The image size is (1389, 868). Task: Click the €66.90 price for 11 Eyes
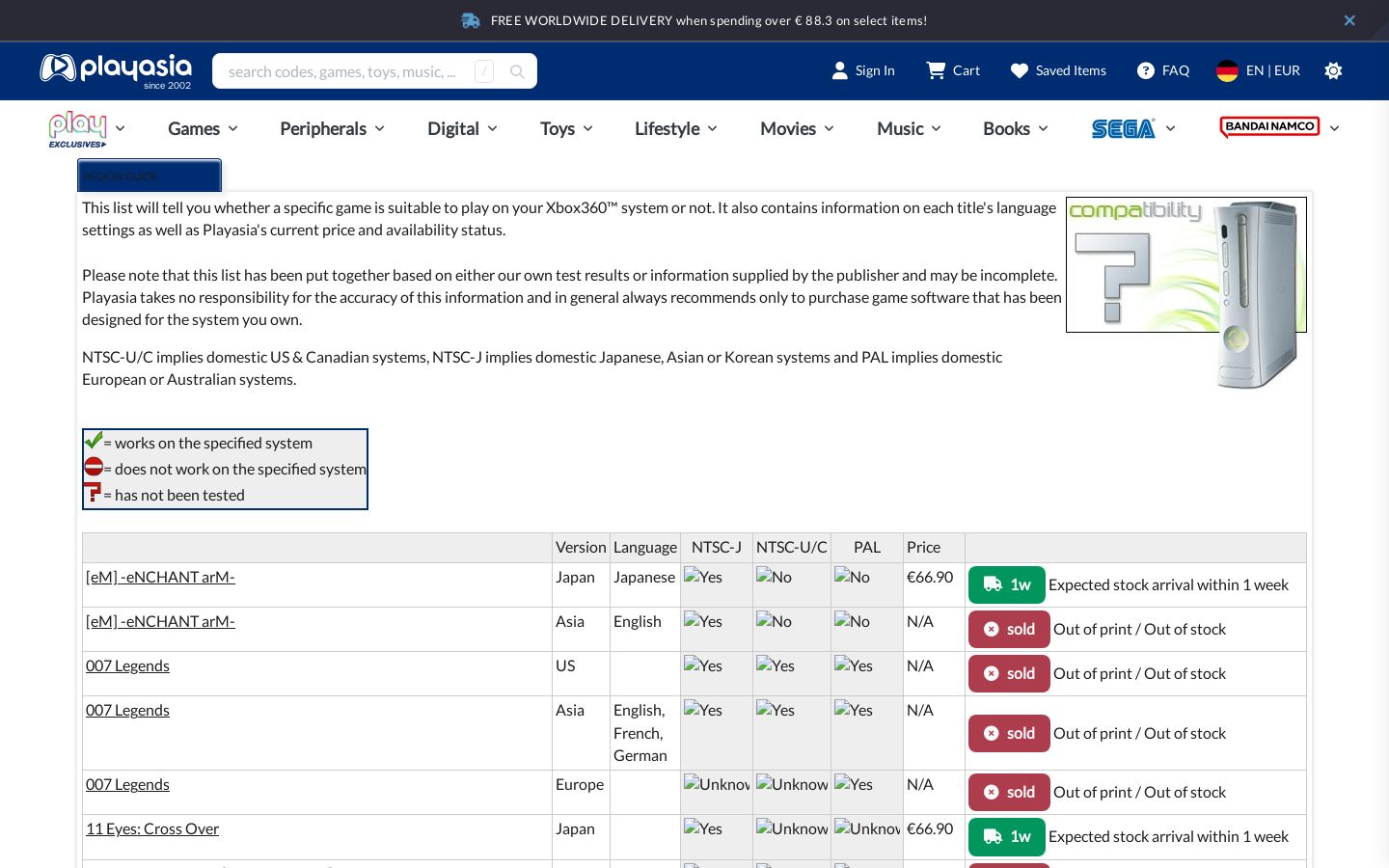tap(930, 828)
